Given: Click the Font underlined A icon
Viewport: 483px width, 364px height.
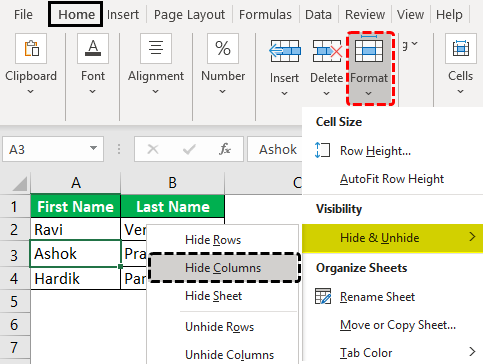Looking at the screenshot, I should coord(93,49).
